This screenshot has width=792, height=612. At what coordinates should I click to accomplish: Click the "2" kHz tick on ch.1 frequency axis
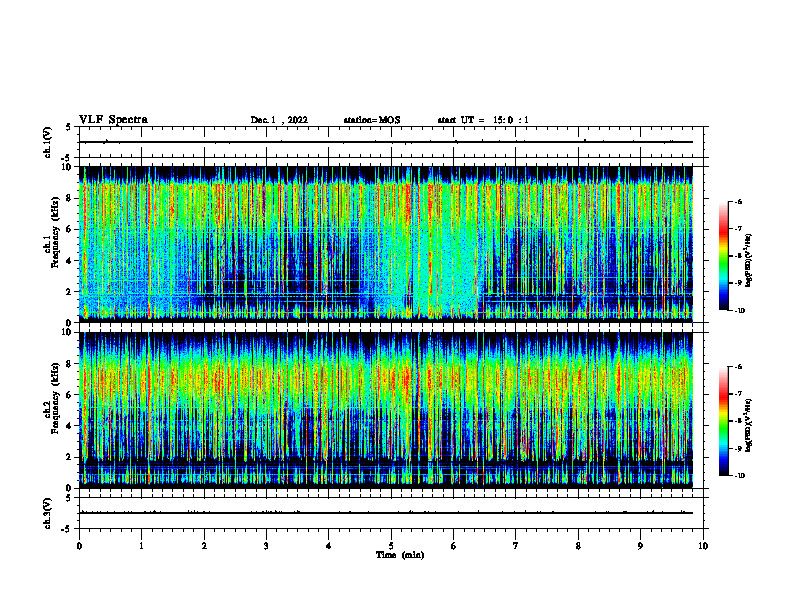pyautogui.click(x=69, y=292)
